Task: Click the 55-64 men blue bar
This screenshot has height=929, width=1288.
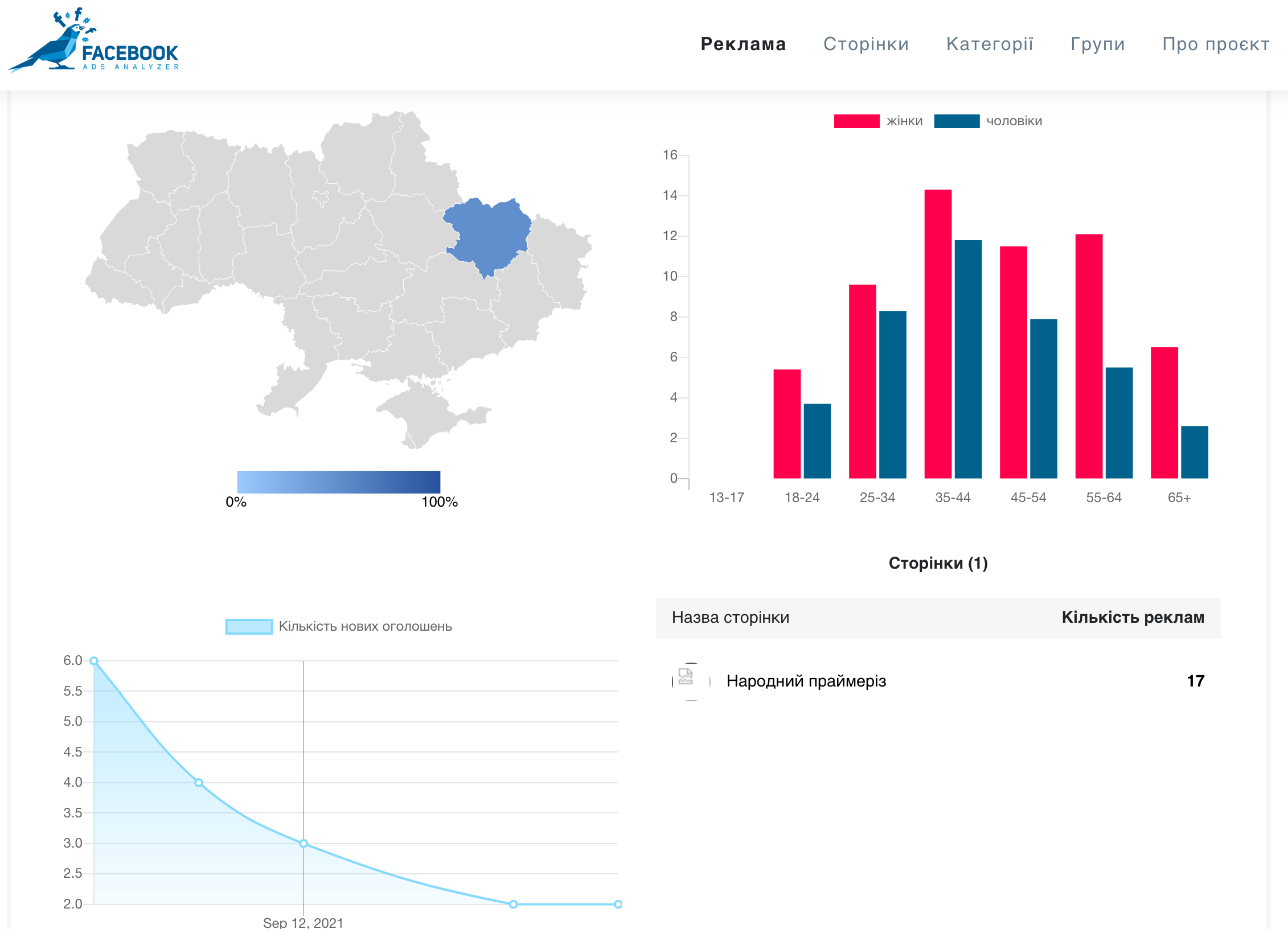Action: coord(1119,422)
